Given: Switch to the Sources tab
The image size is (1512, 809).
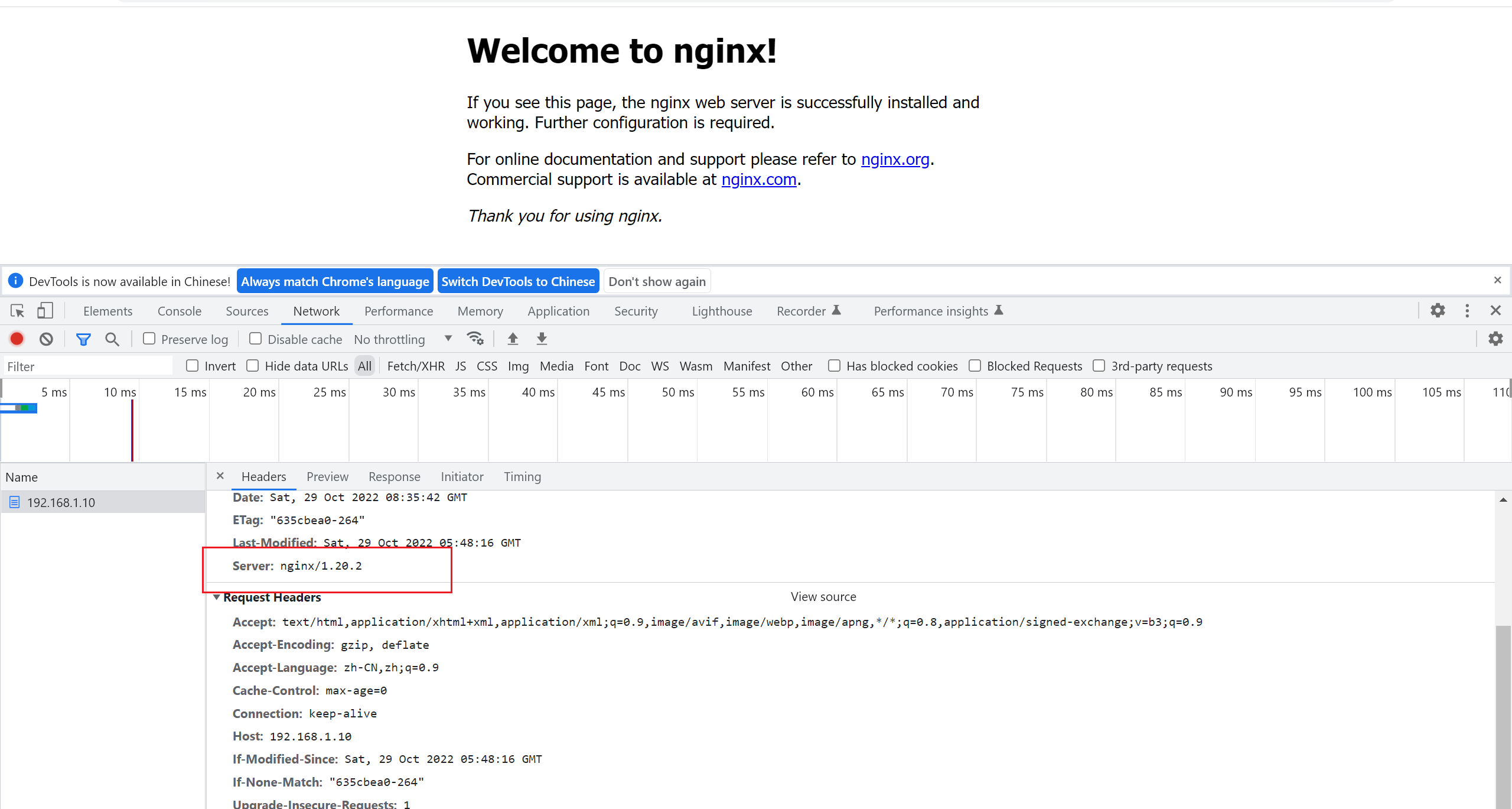Looking at the screenshot, I should coord(247,311).
